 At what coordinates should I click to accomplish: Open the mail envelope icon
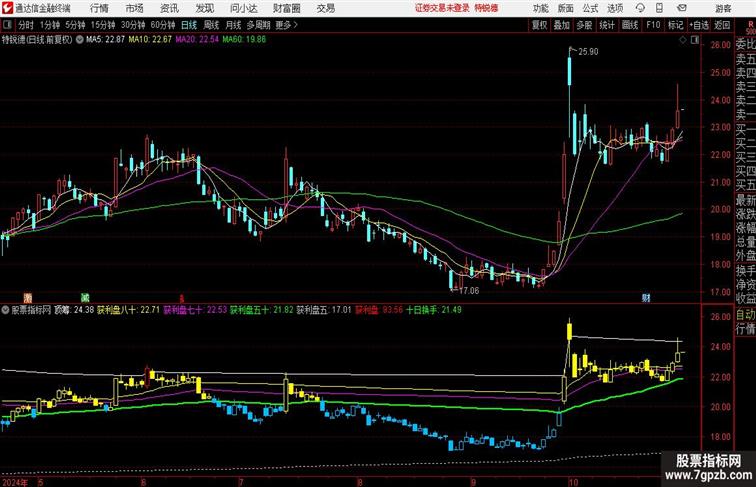click(x=682, y=8)
